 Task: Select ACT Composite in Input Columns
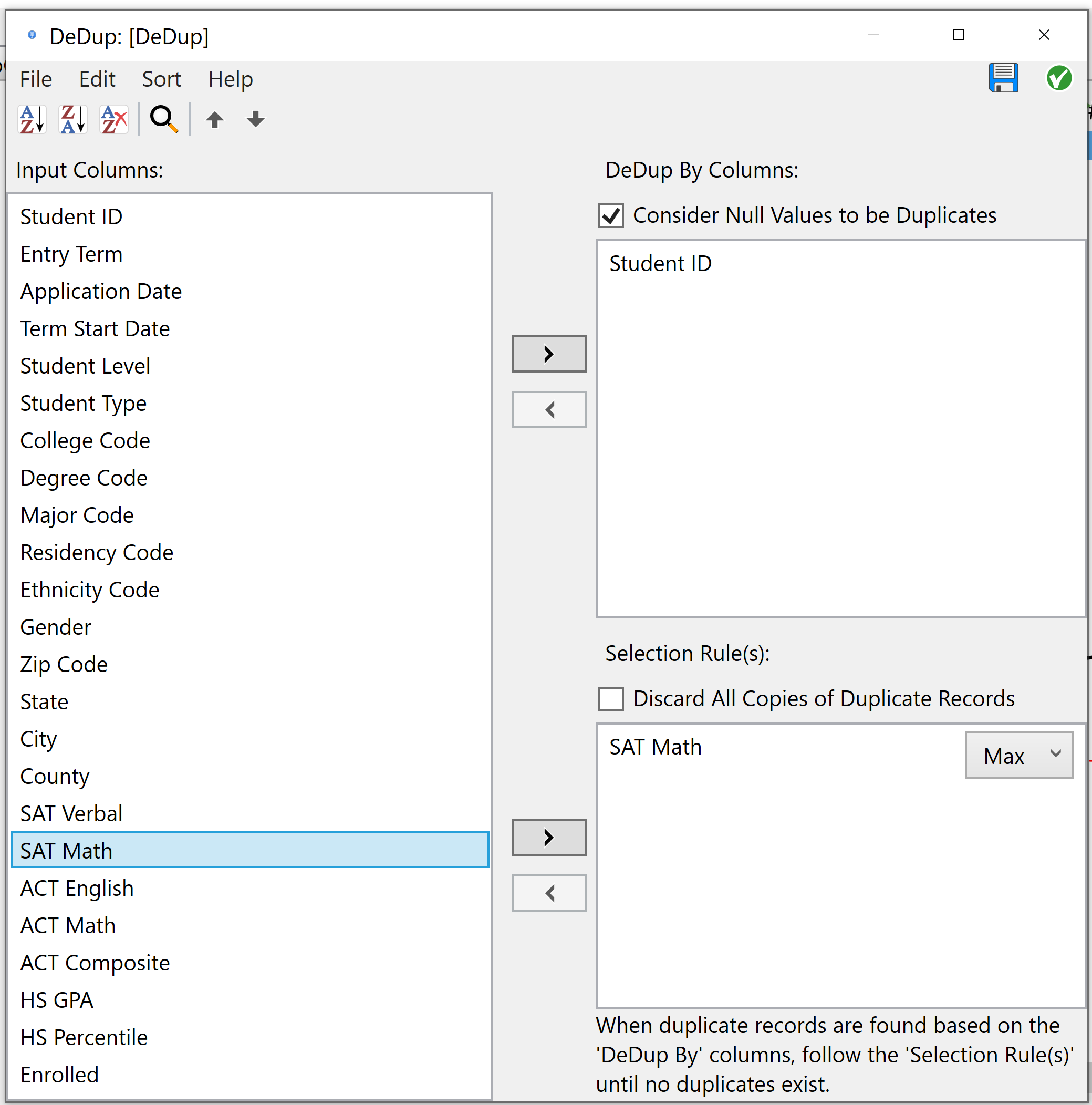[95, 963]
